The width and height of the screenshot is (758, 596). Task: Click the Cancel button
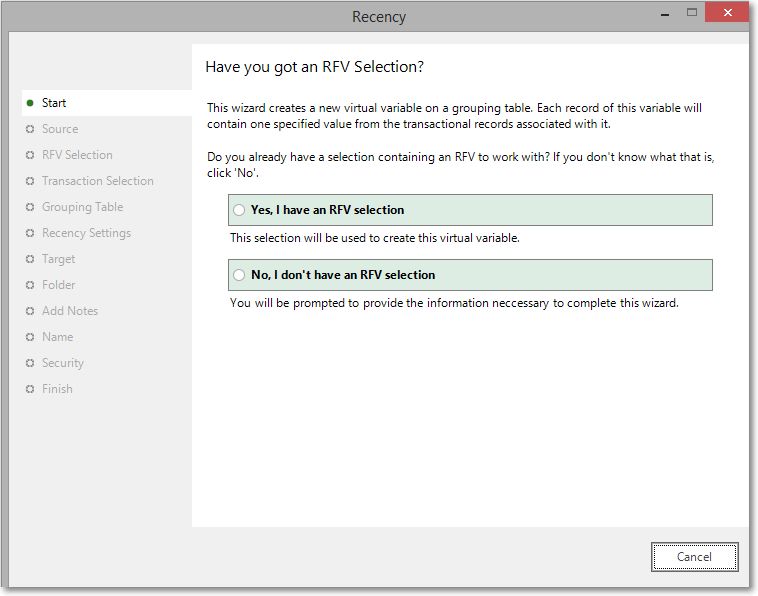694,557
